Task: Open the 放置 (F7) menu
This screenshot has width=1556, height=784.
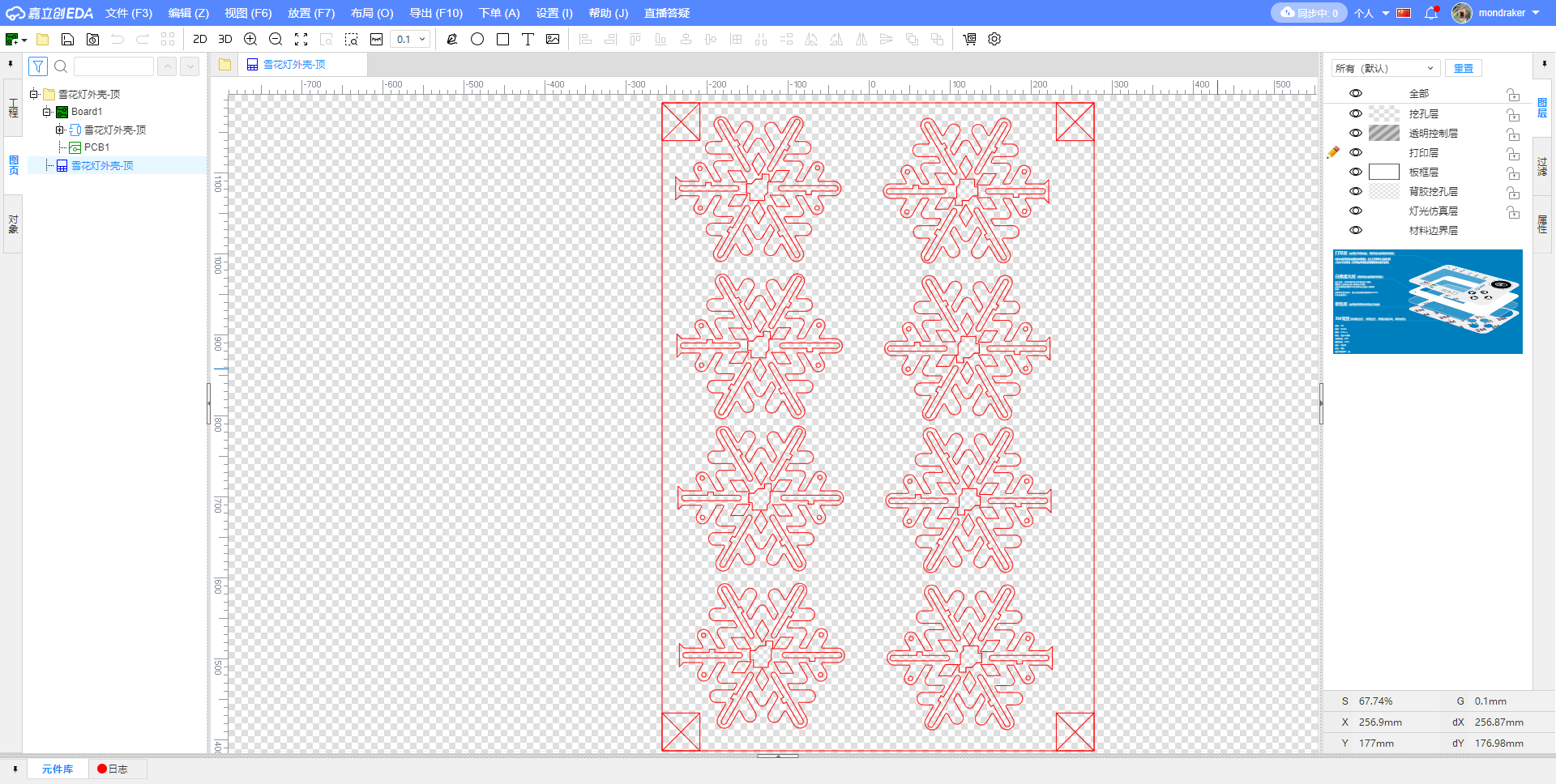Action: 311,13
